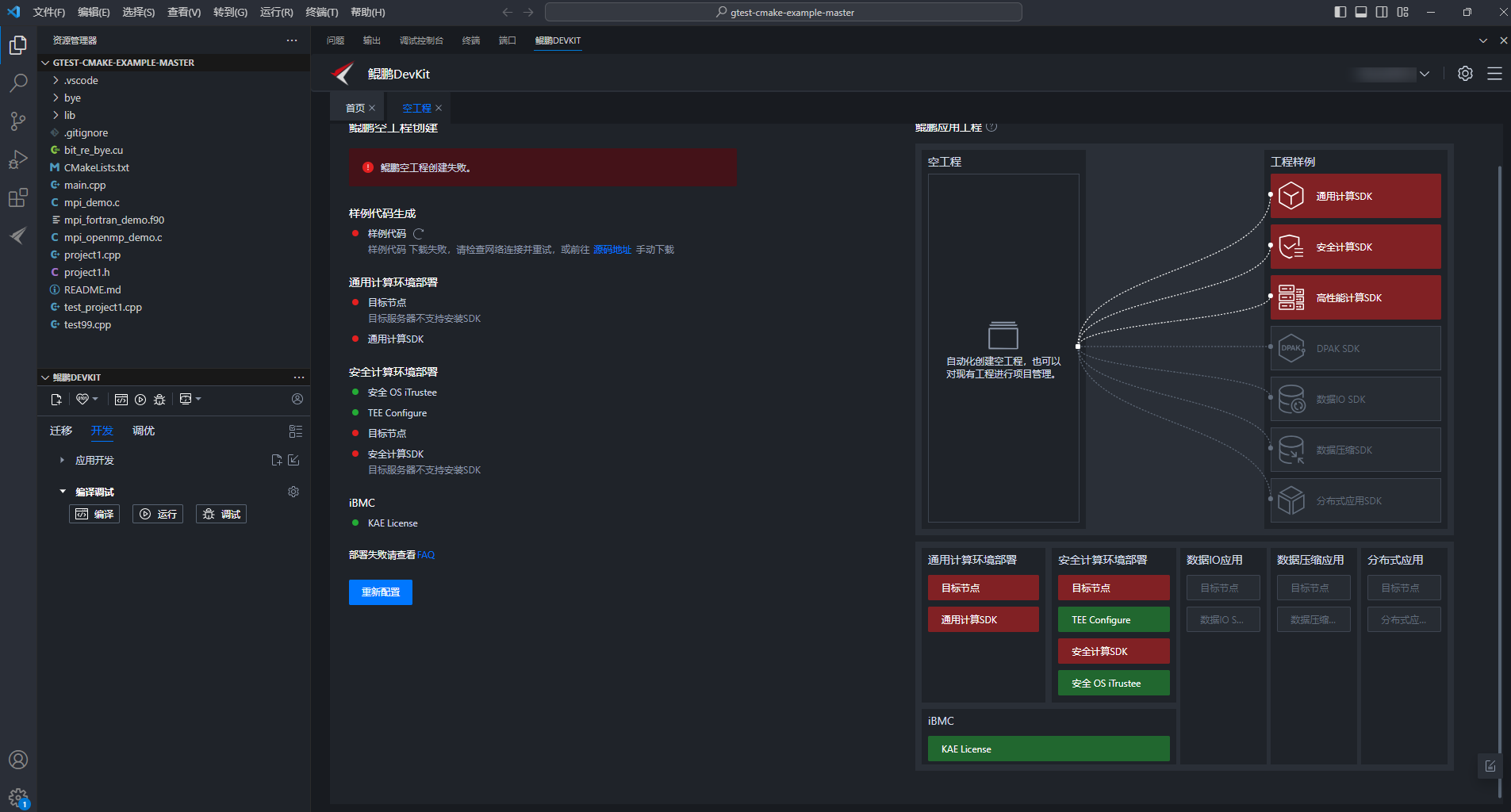
Task: Click the heart 0101 icon in DevKit toolbar
Action: coord(82,400)
